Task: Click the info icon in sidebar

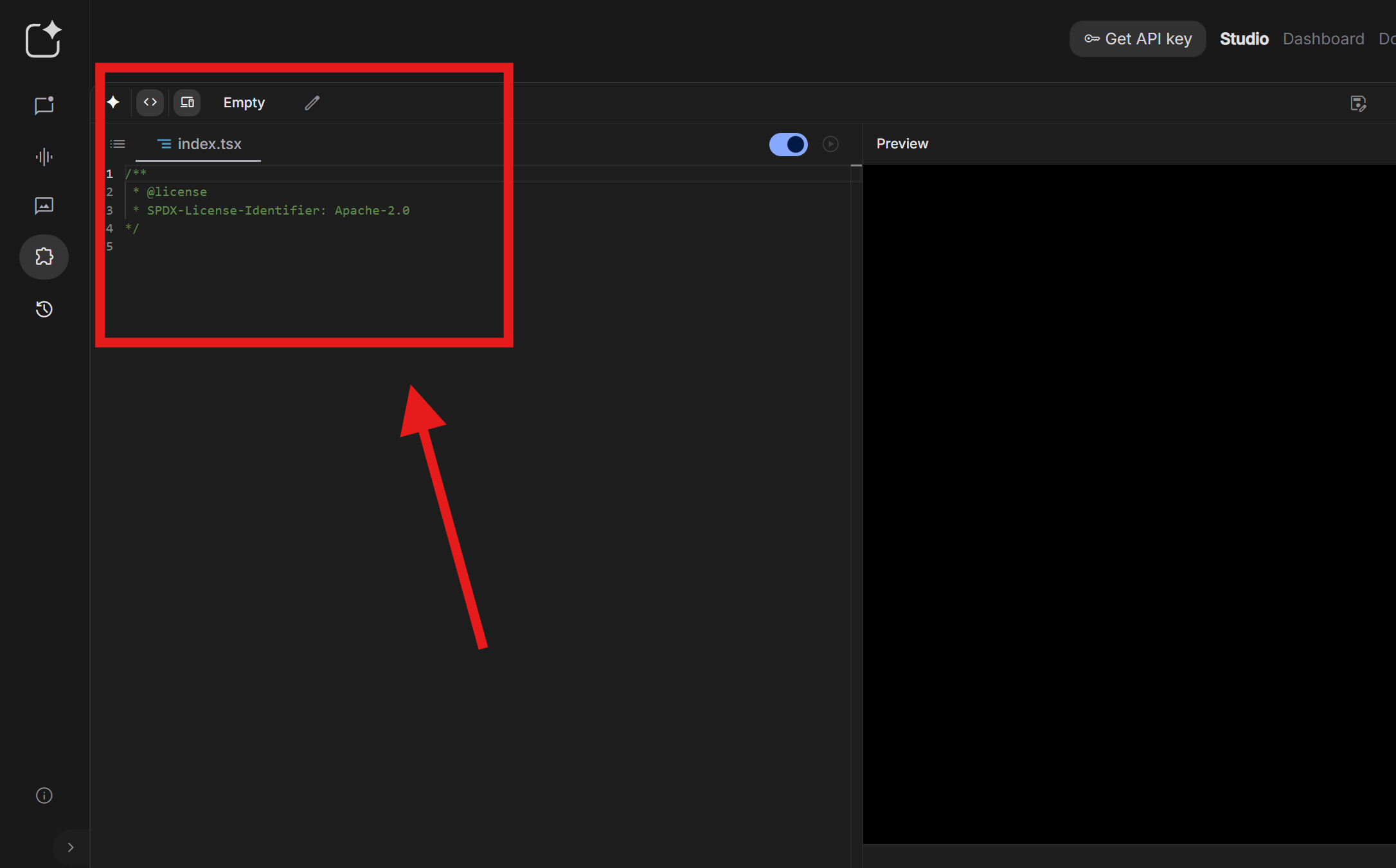Action: (44, 795)
